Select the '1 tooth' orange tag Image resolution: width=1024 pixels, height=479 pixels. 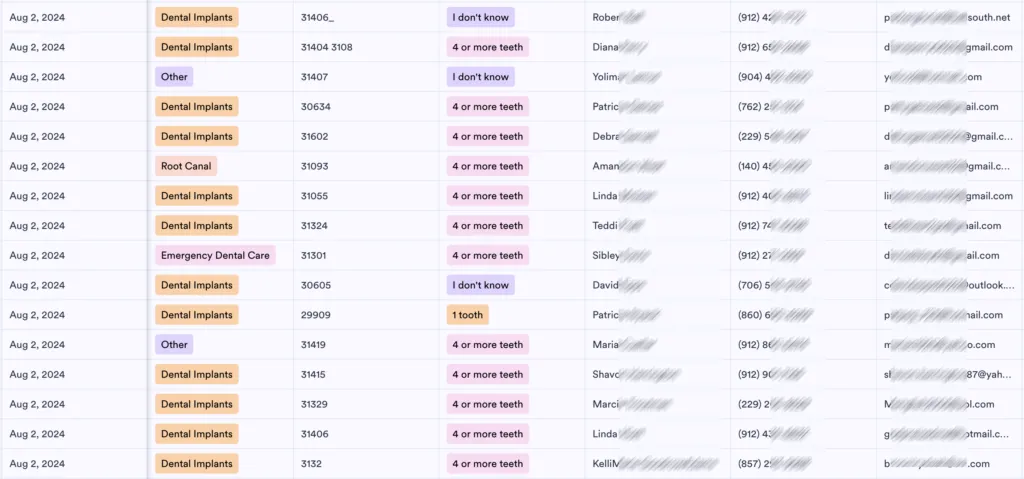click(468, 315)
